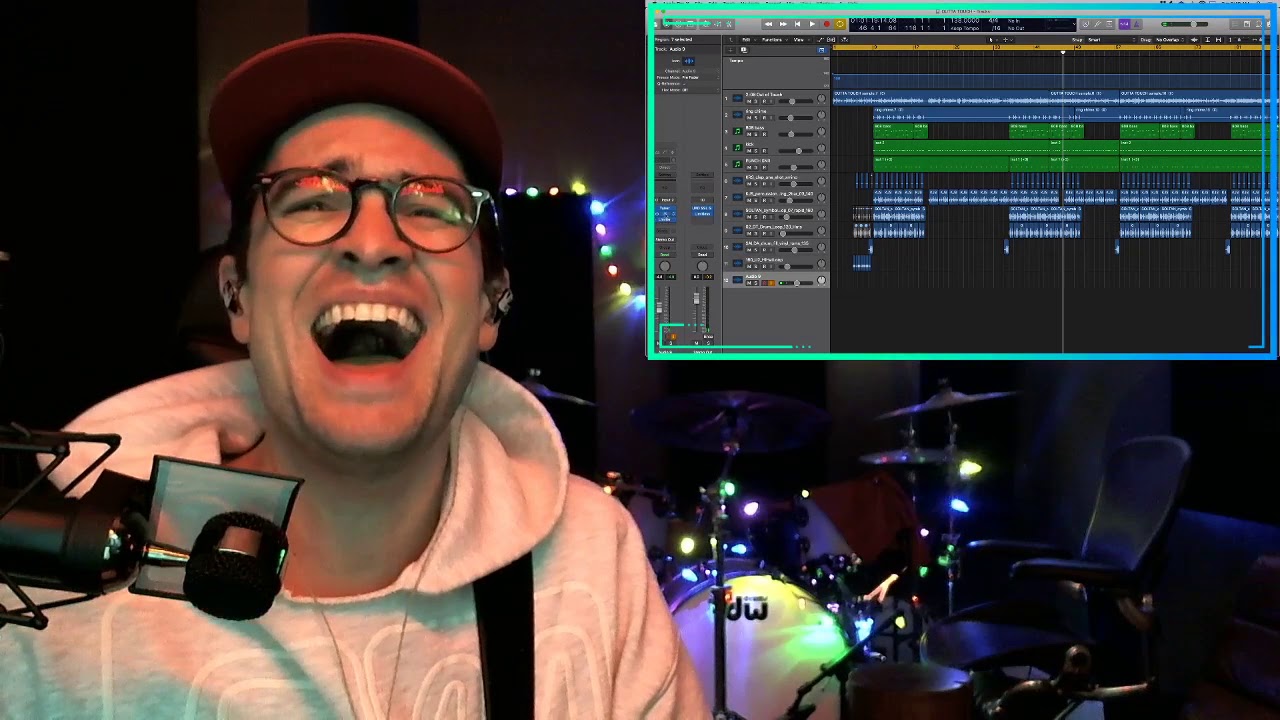Record-enable the 808 bass track

point(764,134)
